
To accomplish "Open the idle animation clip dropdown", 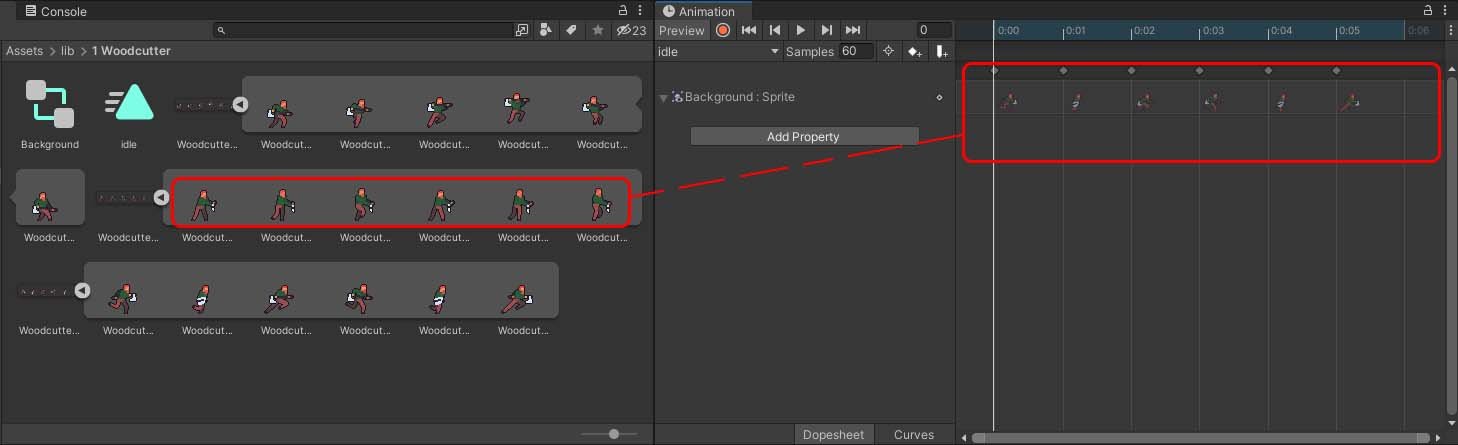I will [718, 51].
